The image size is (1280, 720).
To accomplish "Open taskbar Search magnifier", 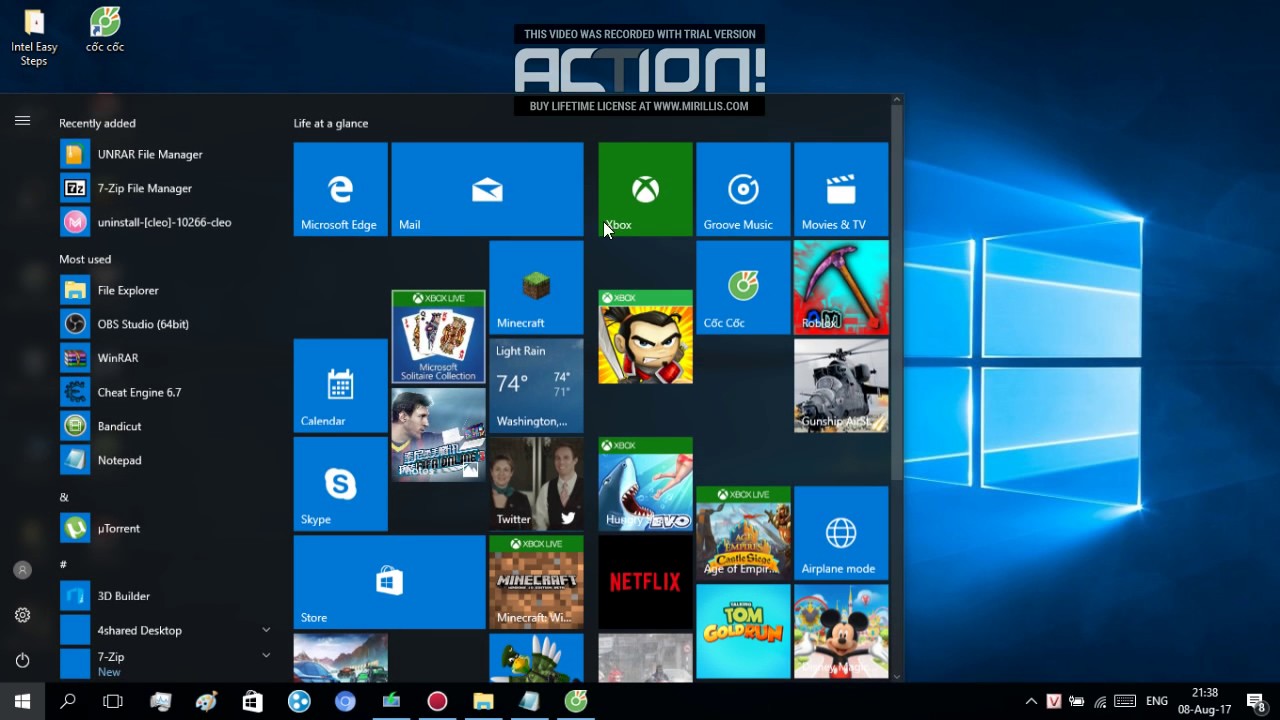I will 68,701.
